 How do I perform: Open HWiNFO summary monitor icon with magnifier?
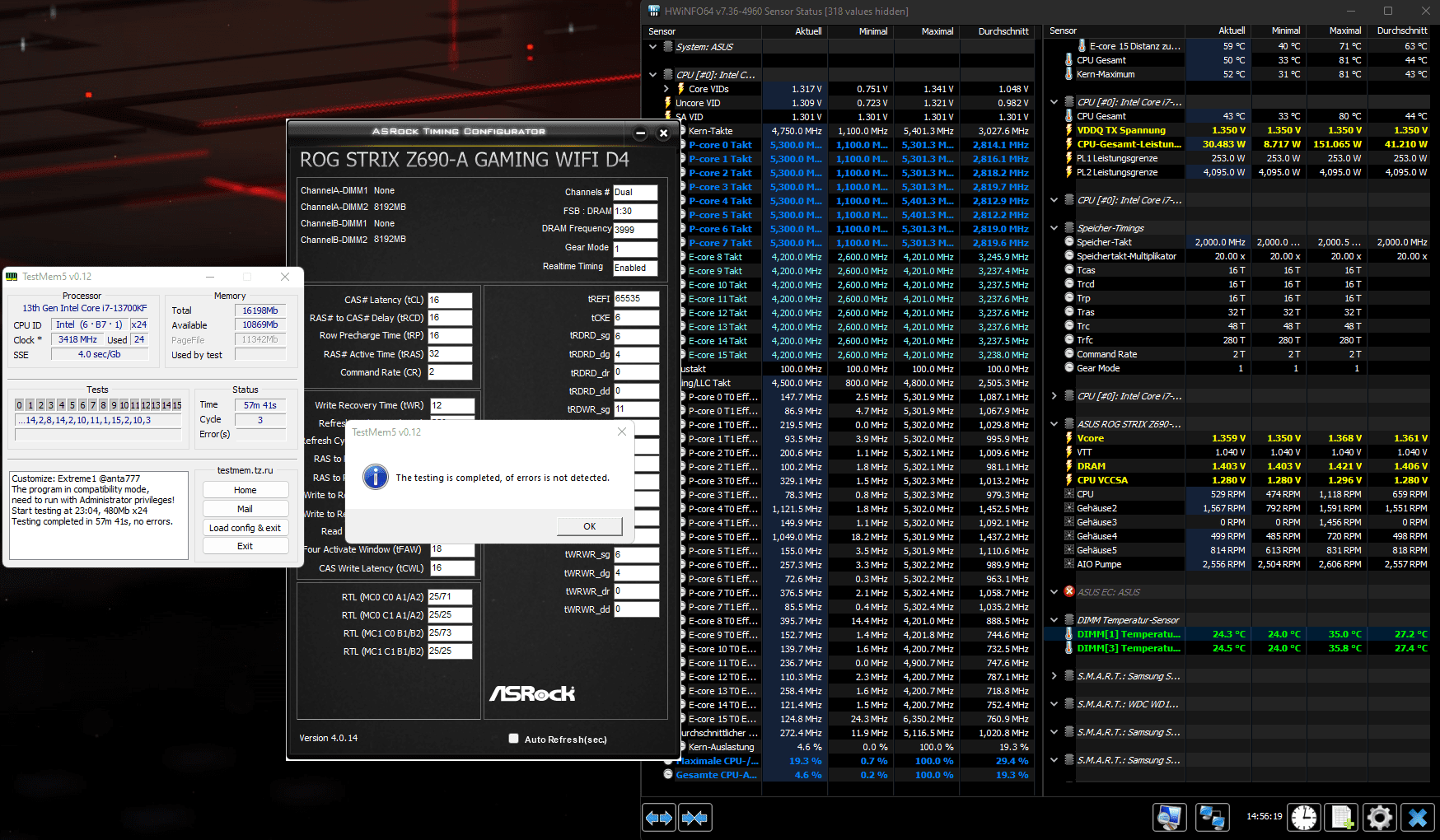pyautogui.click(x=1169, y=817)
